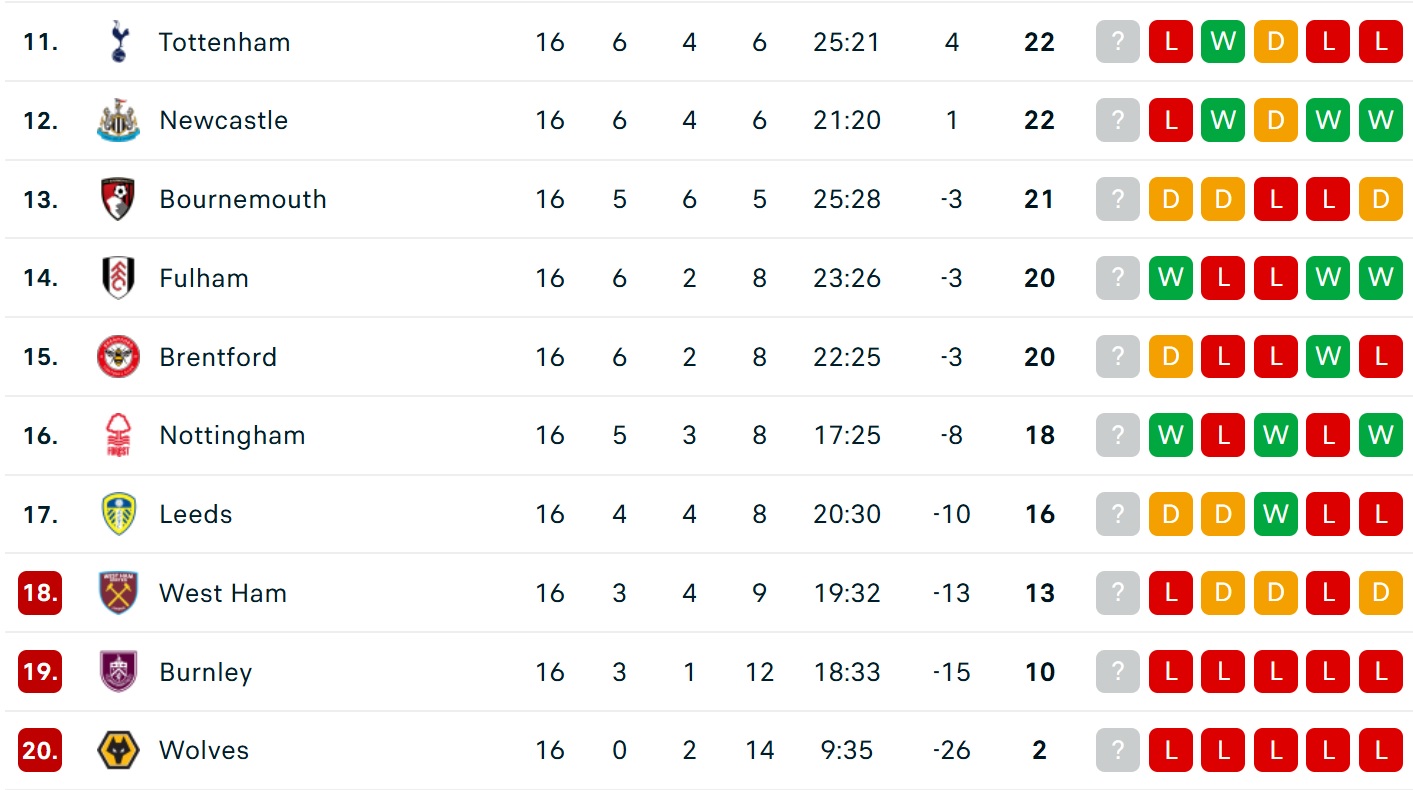Click the West Ham crest
The height and width of the screenshot is (790, 1413).
119,593
